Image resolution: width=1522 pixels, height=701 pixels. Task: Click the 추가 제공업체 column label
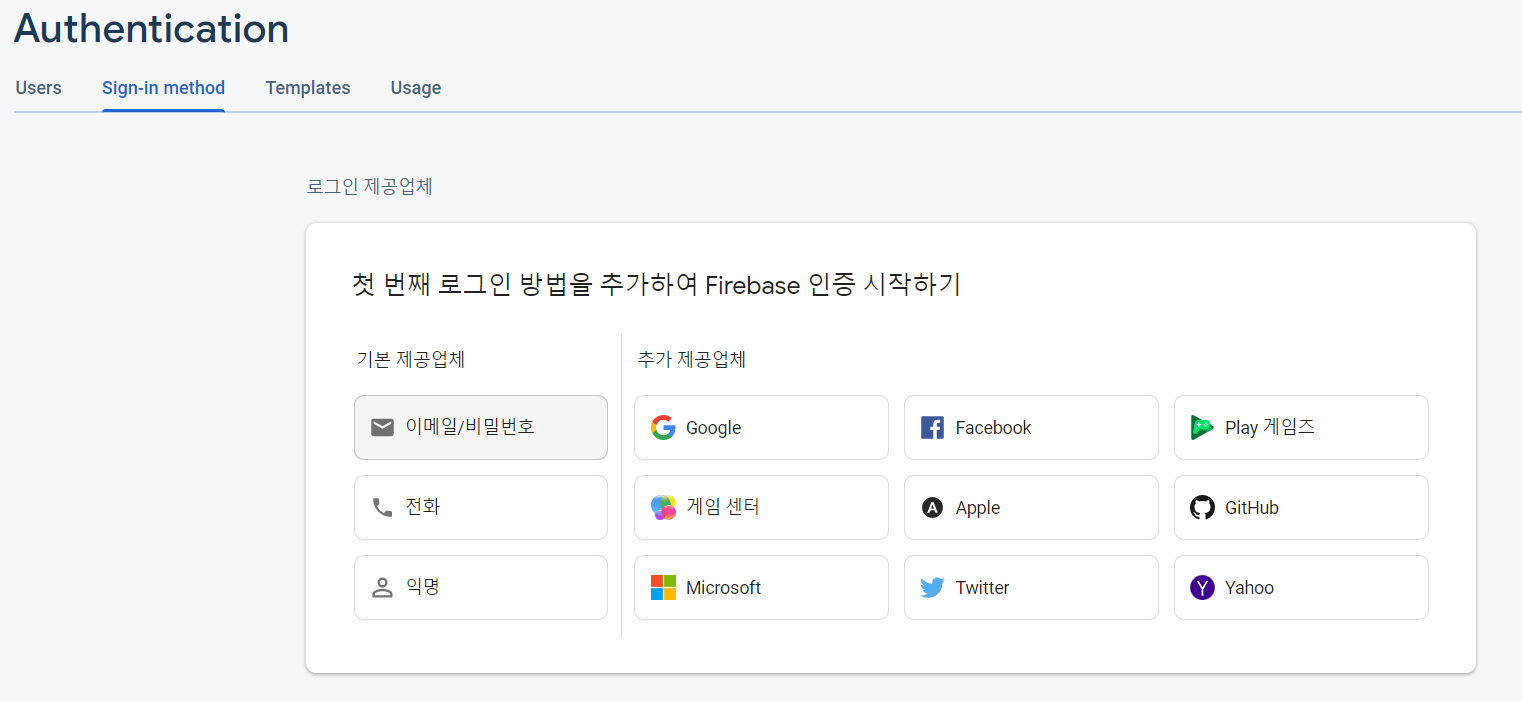pyautogui.click(x=692, y=360)
